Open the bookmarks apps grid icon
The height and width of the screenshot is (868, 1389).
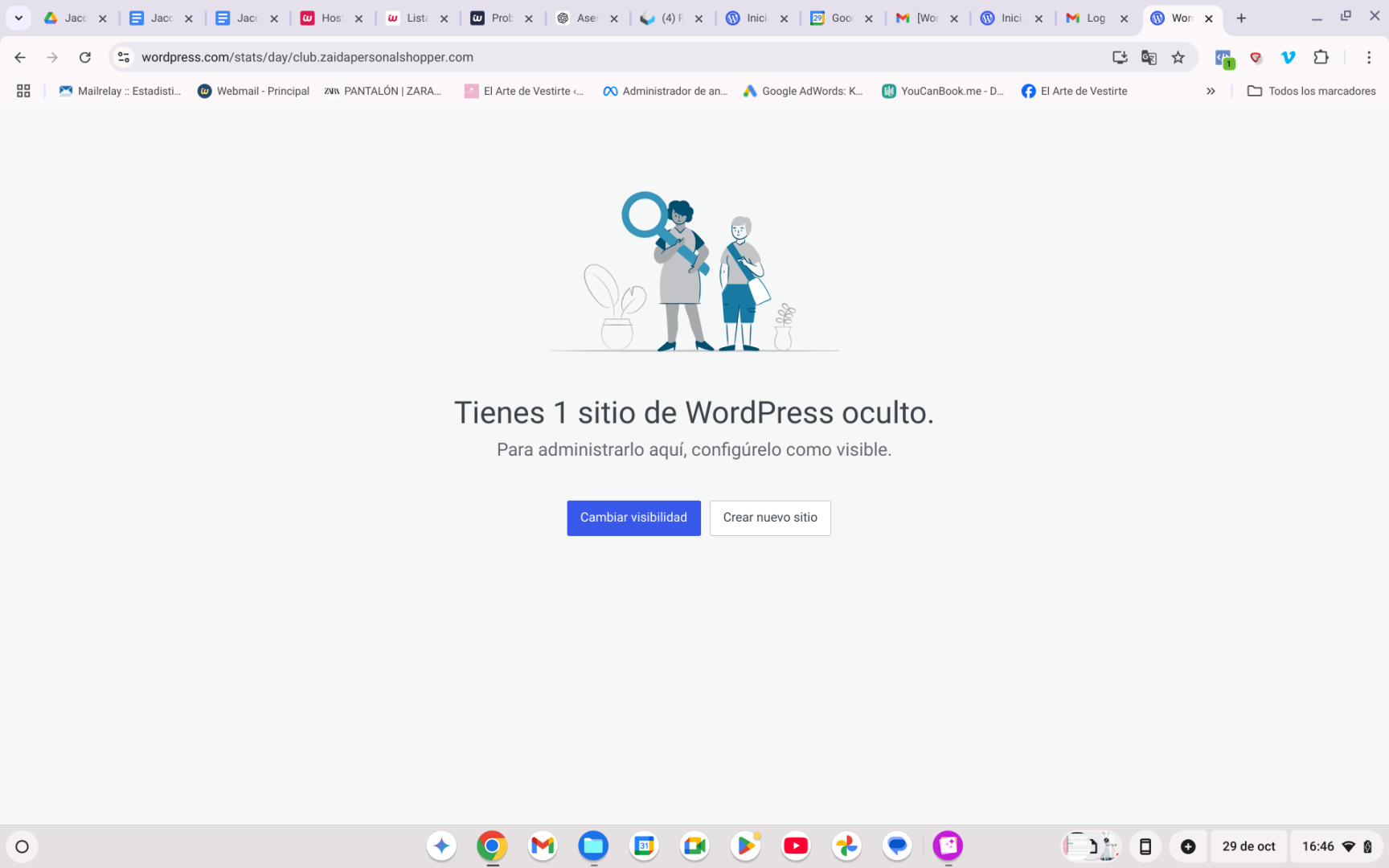23,91
